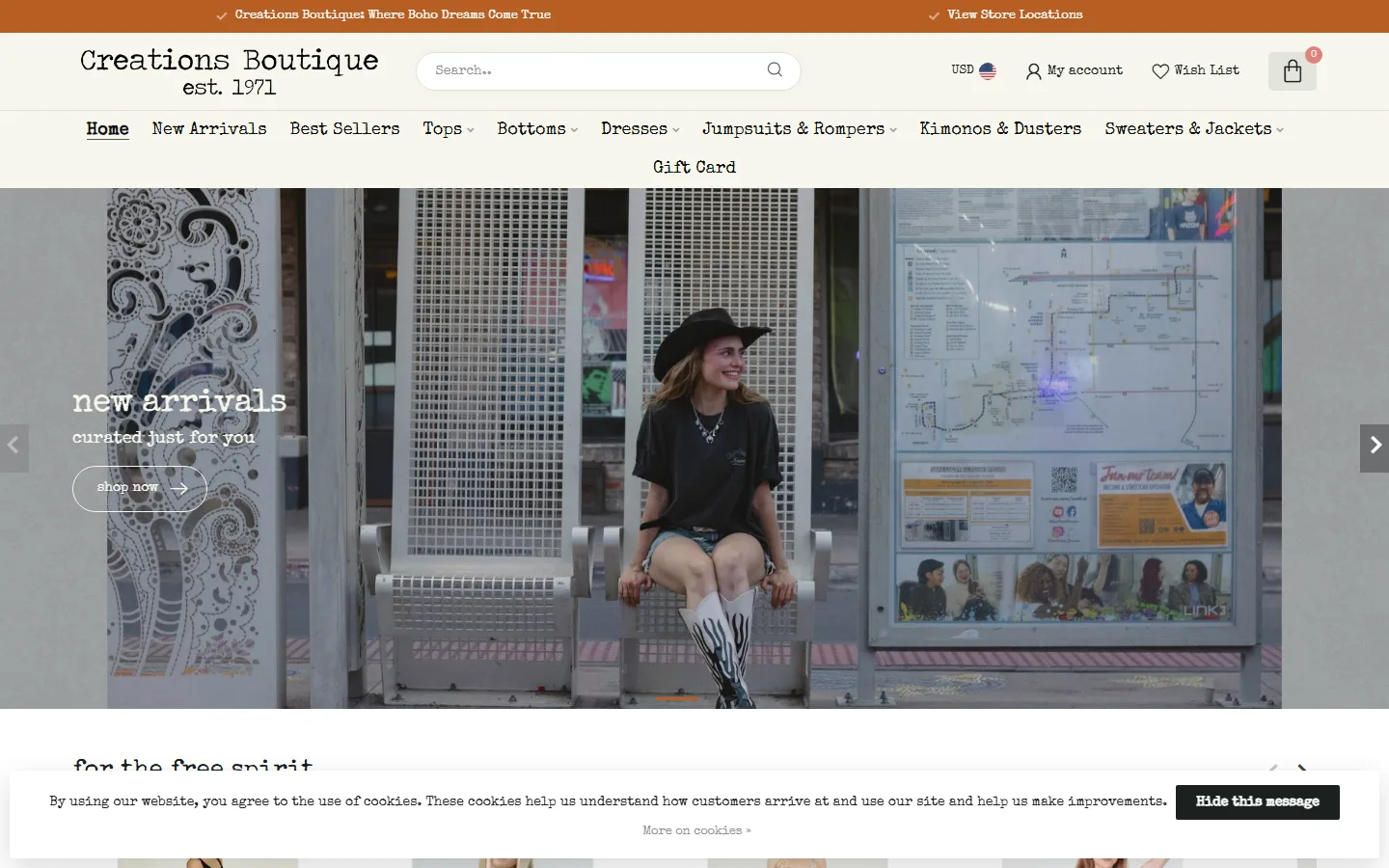Open More on cookies link
The width and height of the screenshot is (1389, 868).
tap(696, 830)
